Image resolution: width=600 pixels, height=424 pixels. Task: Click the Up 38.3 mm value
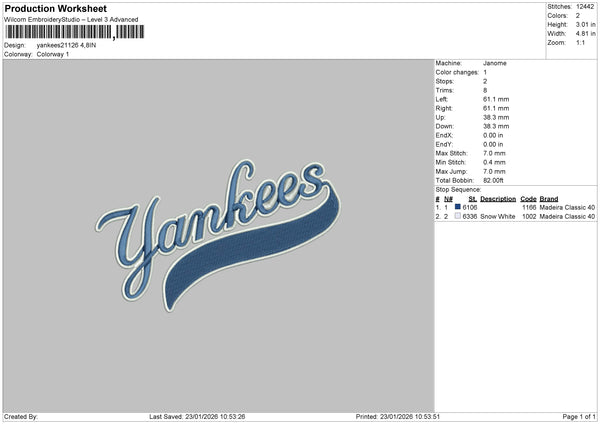click(x=496, y=117)
